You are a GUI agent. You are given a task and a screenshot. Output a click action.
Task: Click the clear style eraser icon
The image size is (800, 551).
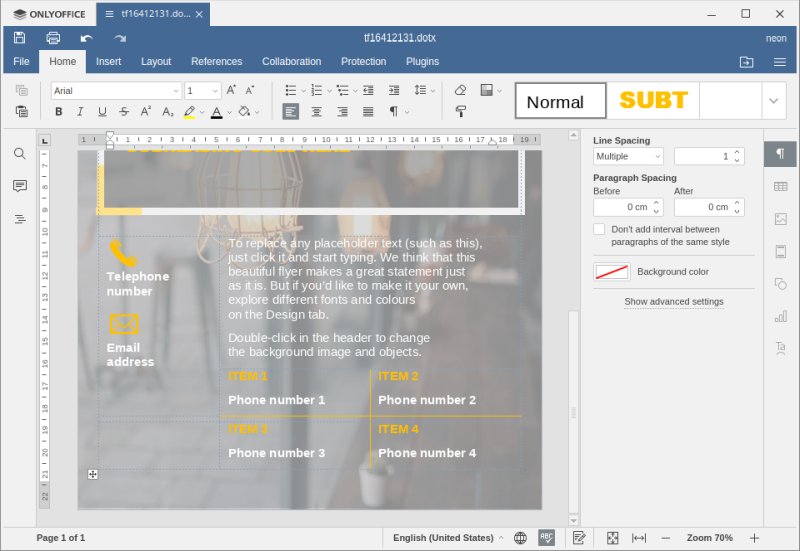click(460, 90)
